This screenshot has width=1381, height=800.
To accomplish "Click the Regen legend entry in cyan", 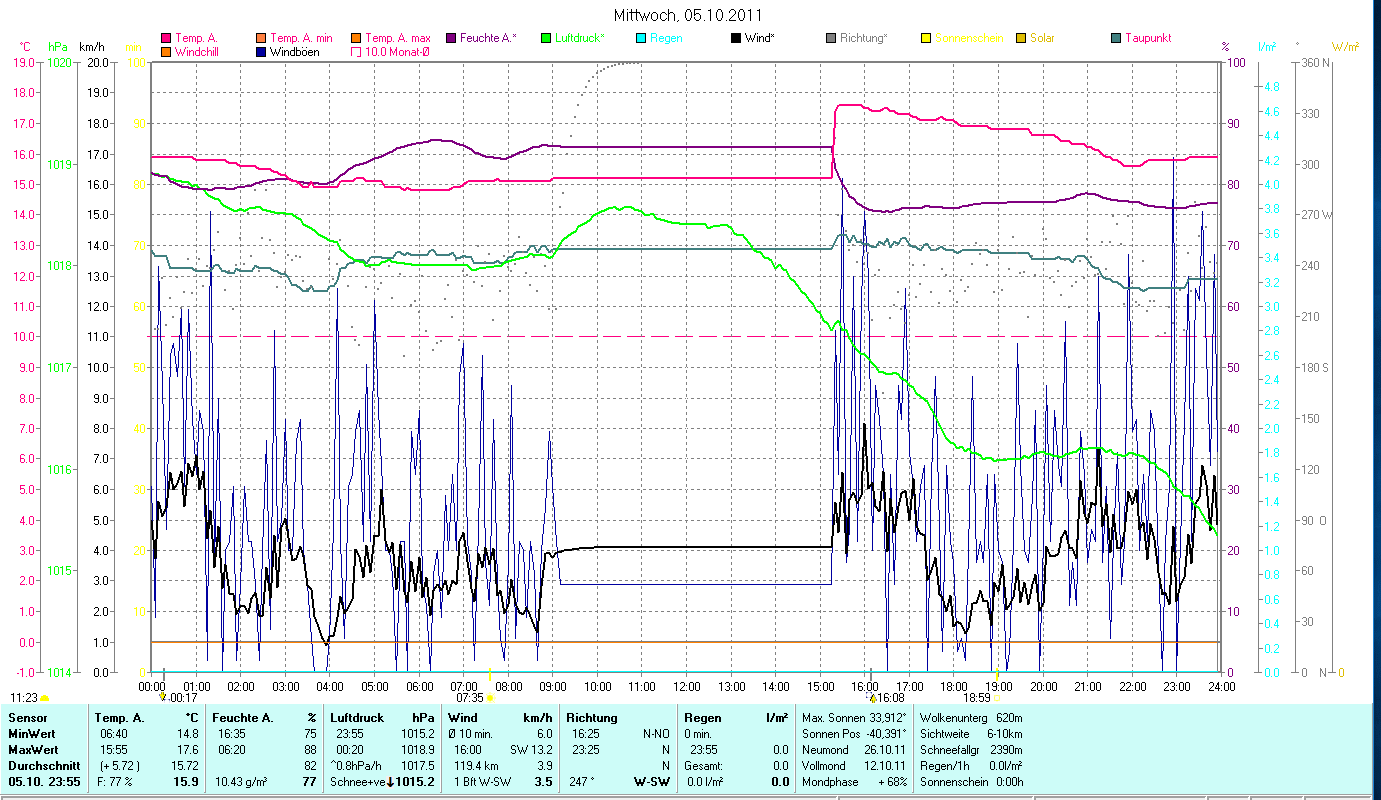I will (666, 38).
